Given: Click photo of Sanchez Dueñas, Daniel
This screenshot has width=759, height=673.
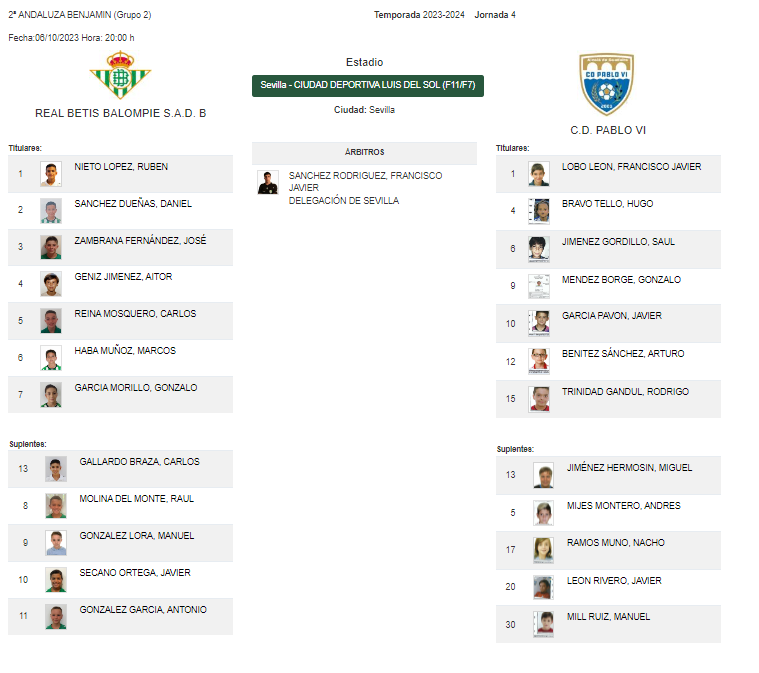Looking at the screenshot, I should tap(51, 211).
